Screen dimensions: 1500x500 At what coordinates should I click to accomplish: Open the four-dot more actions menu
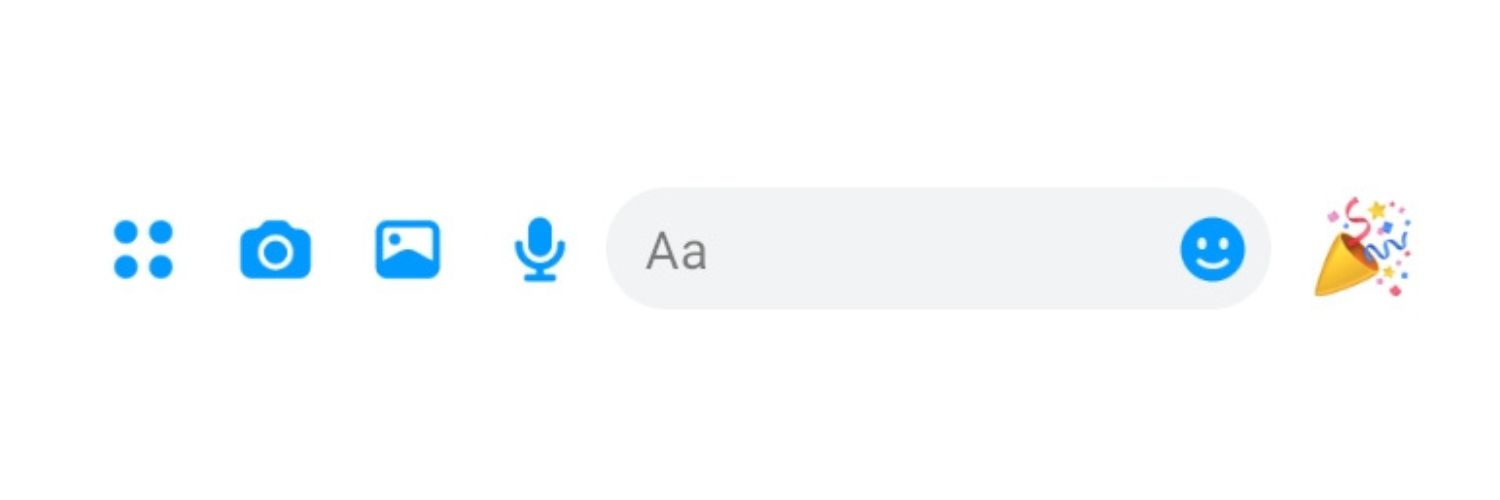pos(143,249)
